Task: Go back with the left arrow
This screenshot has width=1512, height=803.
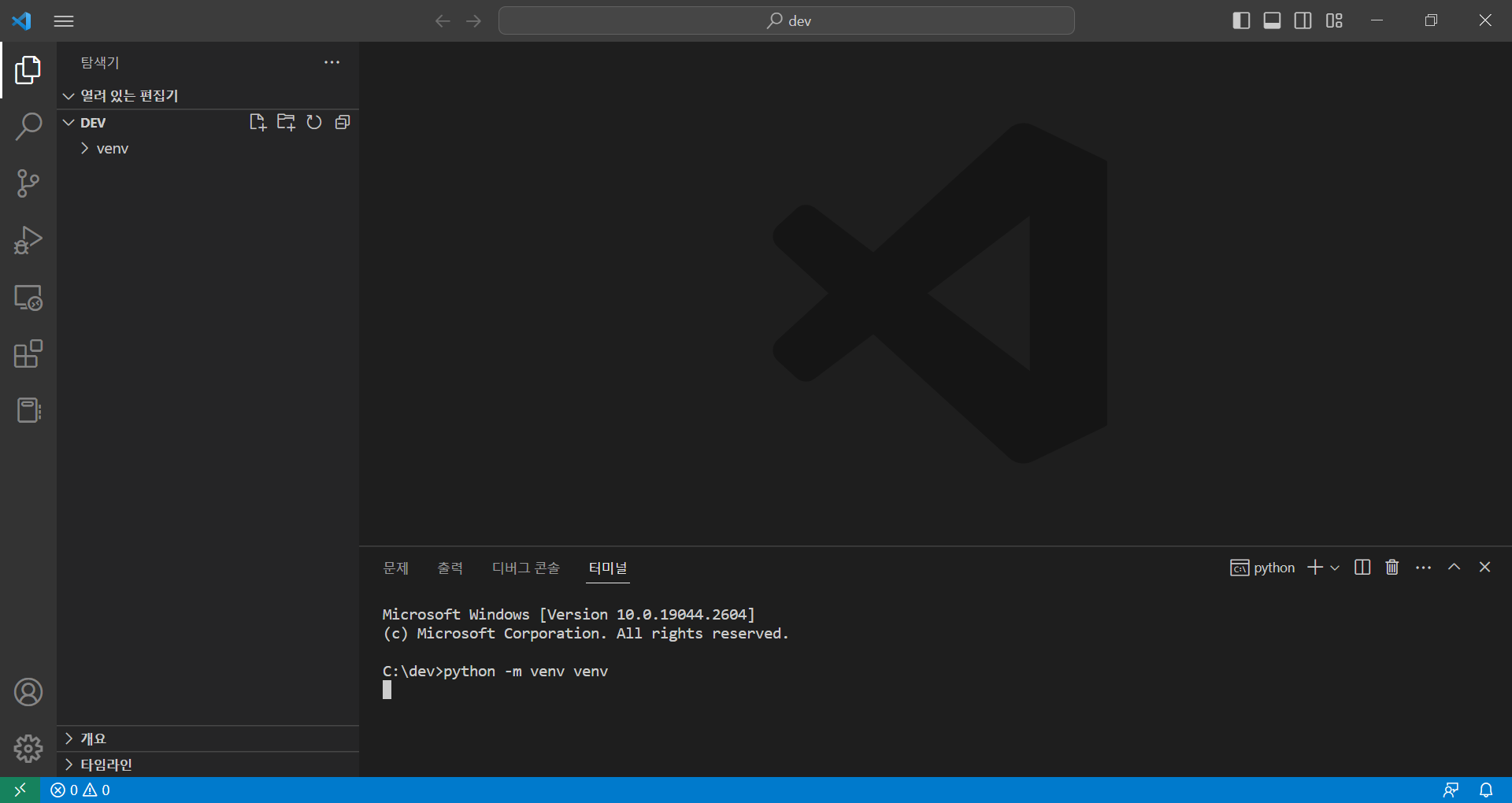Action: (x=443, y=20)
